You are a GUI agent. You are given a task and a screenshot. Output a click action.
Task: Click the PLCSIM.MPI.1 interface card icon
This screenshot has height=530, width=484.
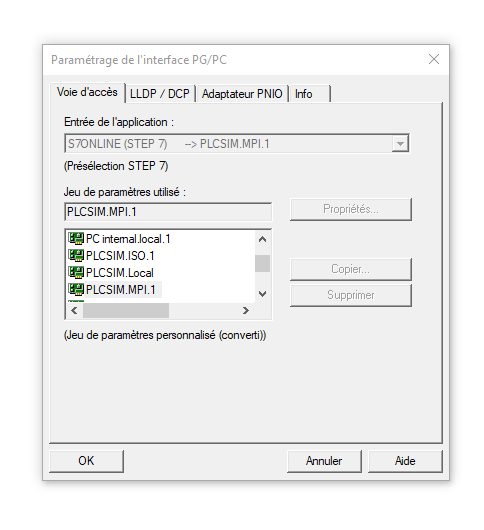click(76, 289)
